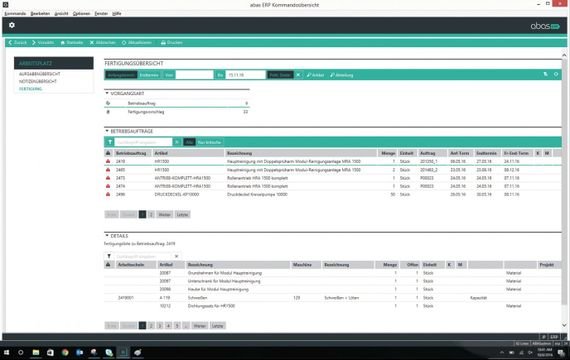The width and height of the screenshot is (570, 360).
Task: Select Fertigung in the Arbeitsplatz sidebar
Action: pos(31,89)
